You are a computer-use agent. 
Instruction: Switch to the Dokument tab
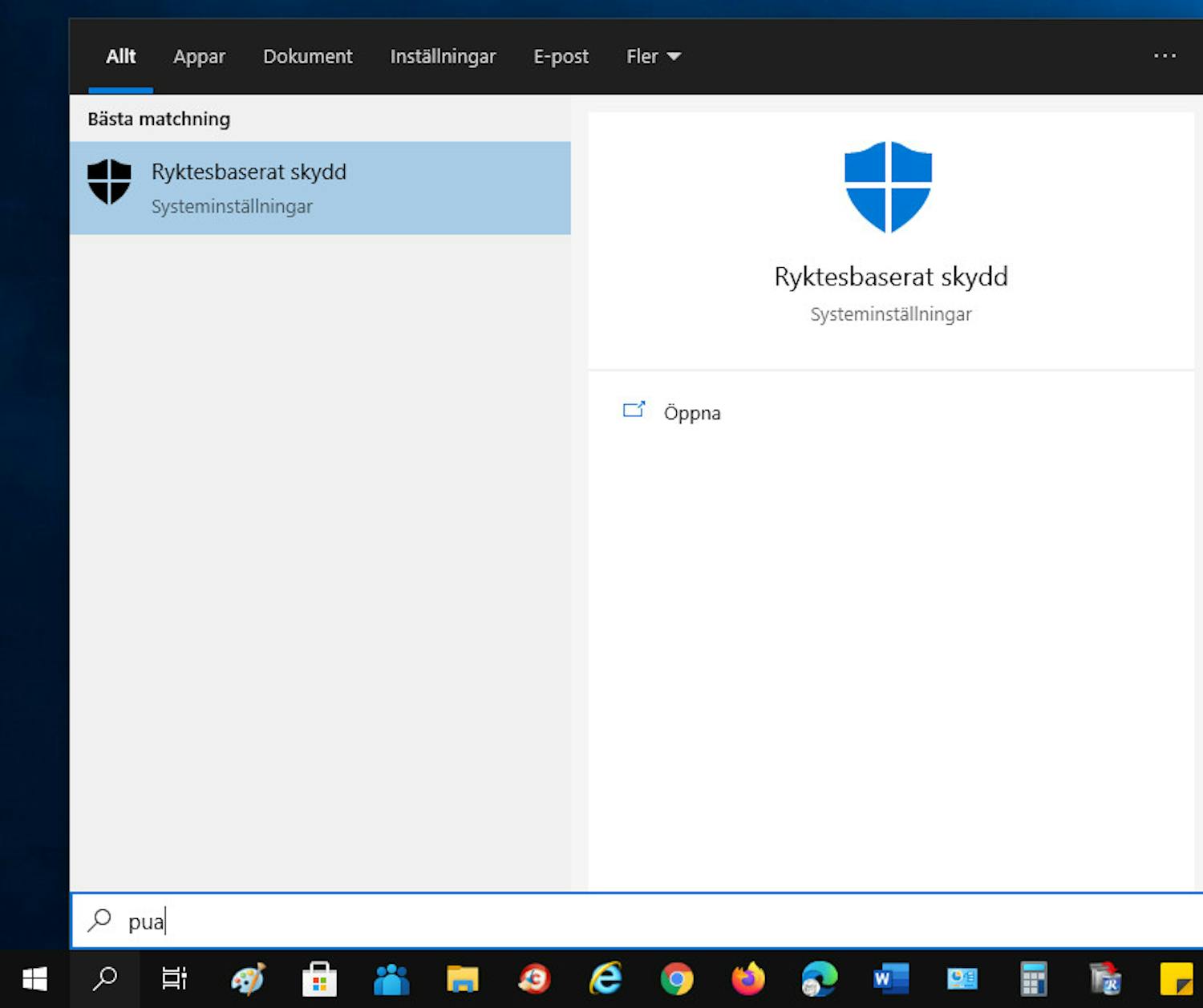tap(308, 56)
